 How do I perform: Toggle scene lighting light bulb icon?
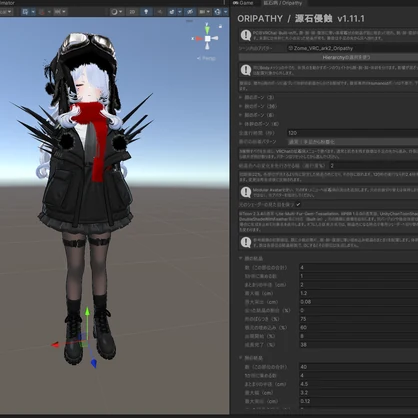click(146, 12)
